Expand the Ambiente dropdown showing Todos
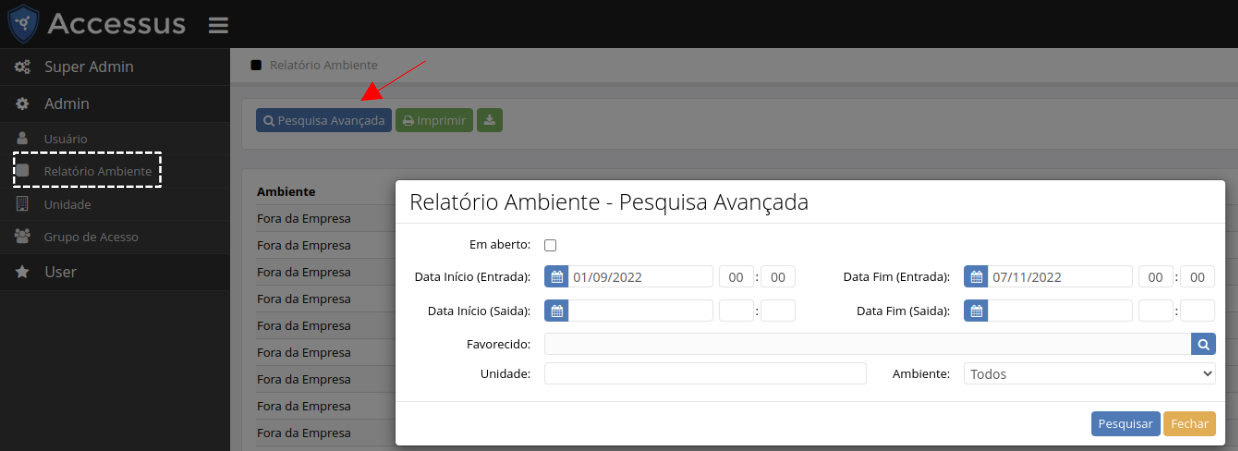This screenshot has width=1238, height=451. click(1089, 374)
